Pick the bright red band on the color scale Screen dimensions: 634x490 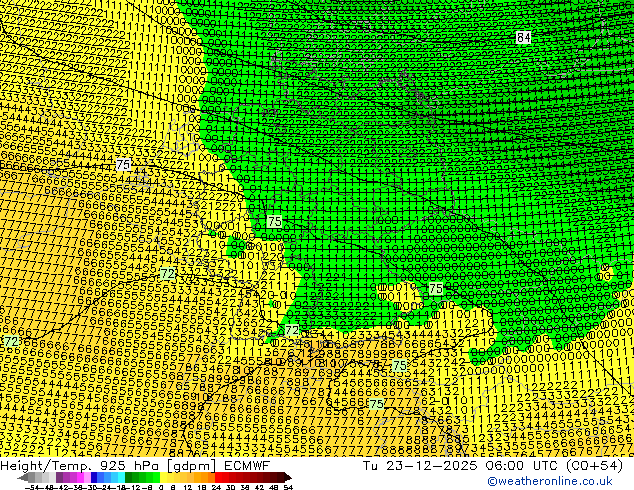(218, 478)
